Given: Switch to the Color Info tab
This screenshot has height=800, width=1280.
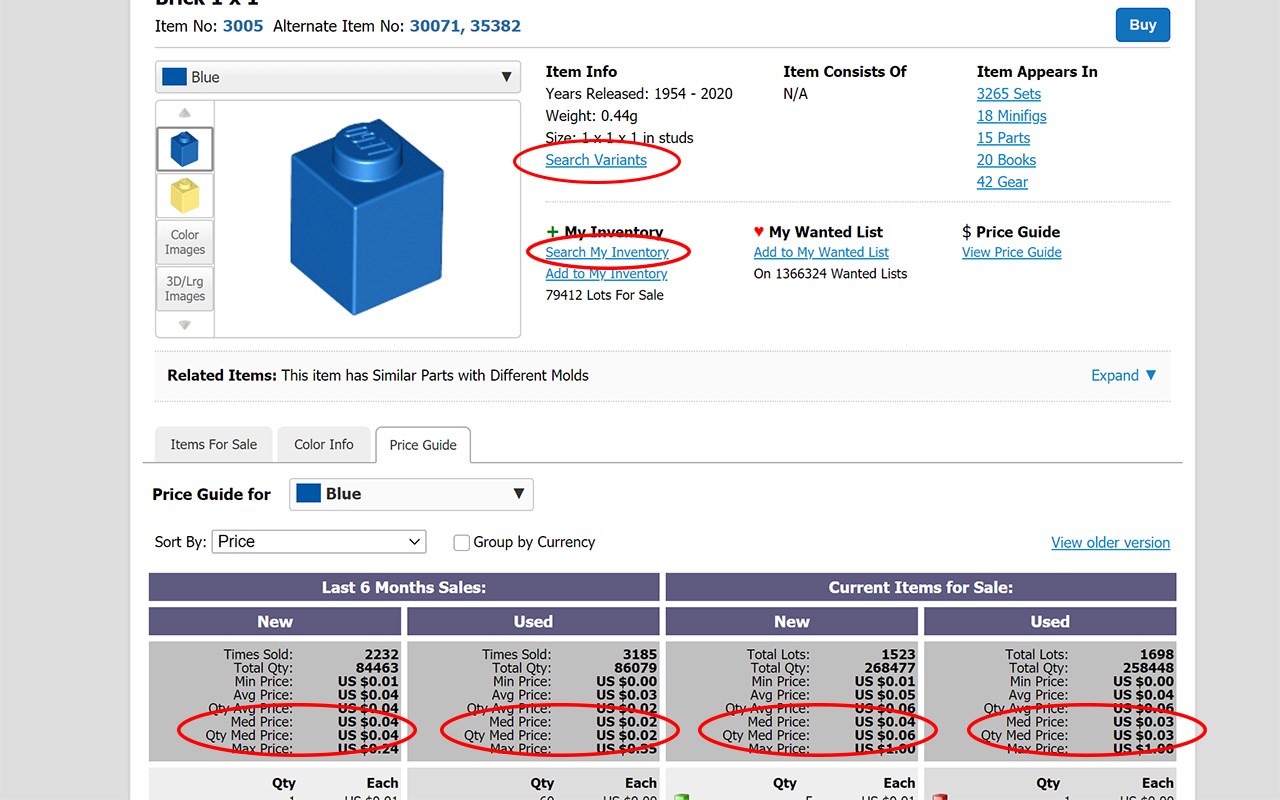Looking at the screenshot, I should (x=324, y=445).
